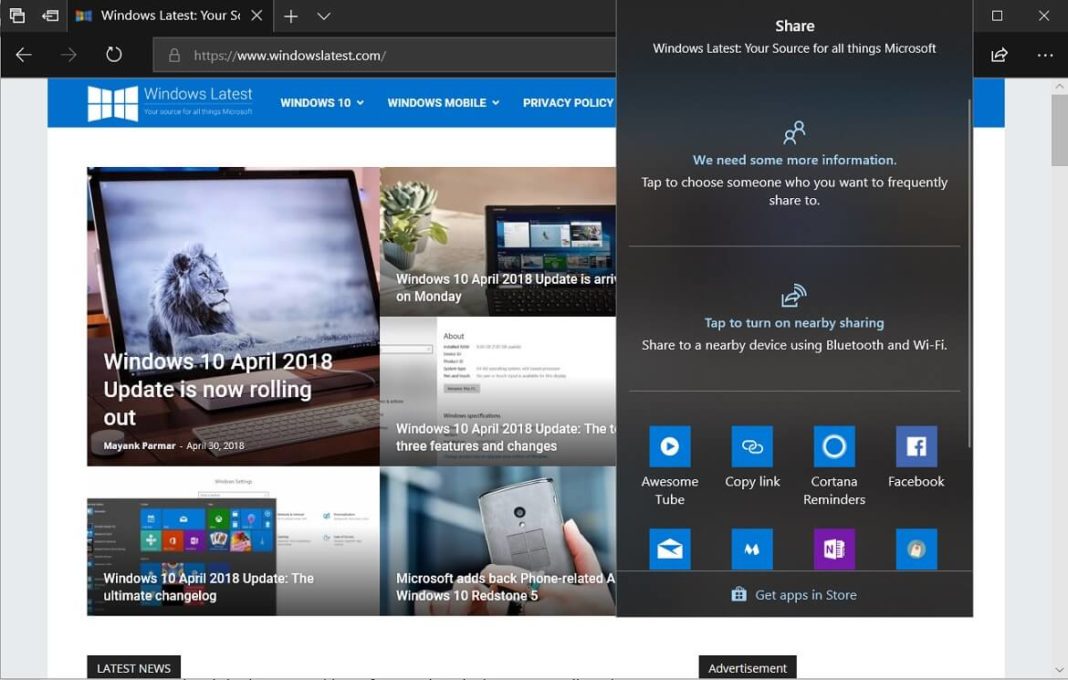Share the page to Facebook
The width and height of the screenshot is (1068, 680).
point(916,446)
